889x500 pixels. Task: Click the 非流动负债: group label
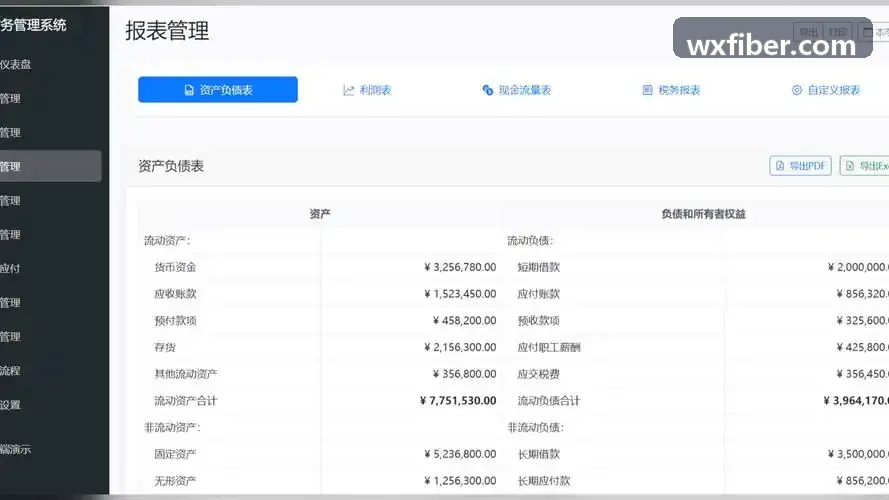pos(536,427)
